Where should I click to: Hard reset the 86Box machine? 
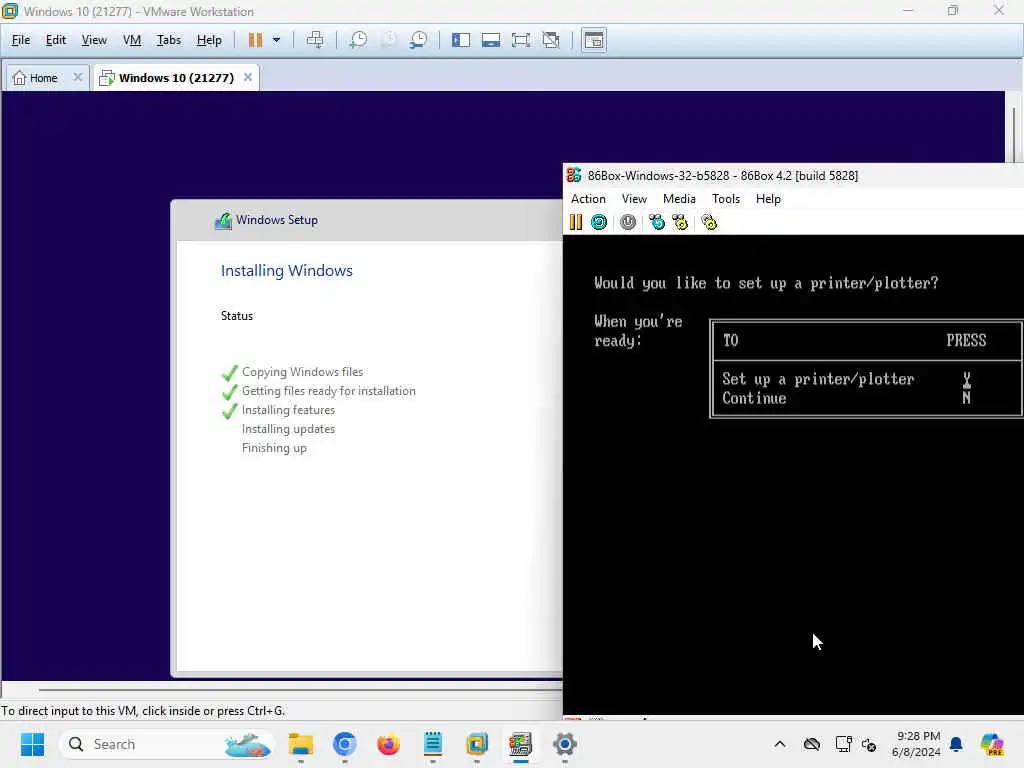point(599,222)
